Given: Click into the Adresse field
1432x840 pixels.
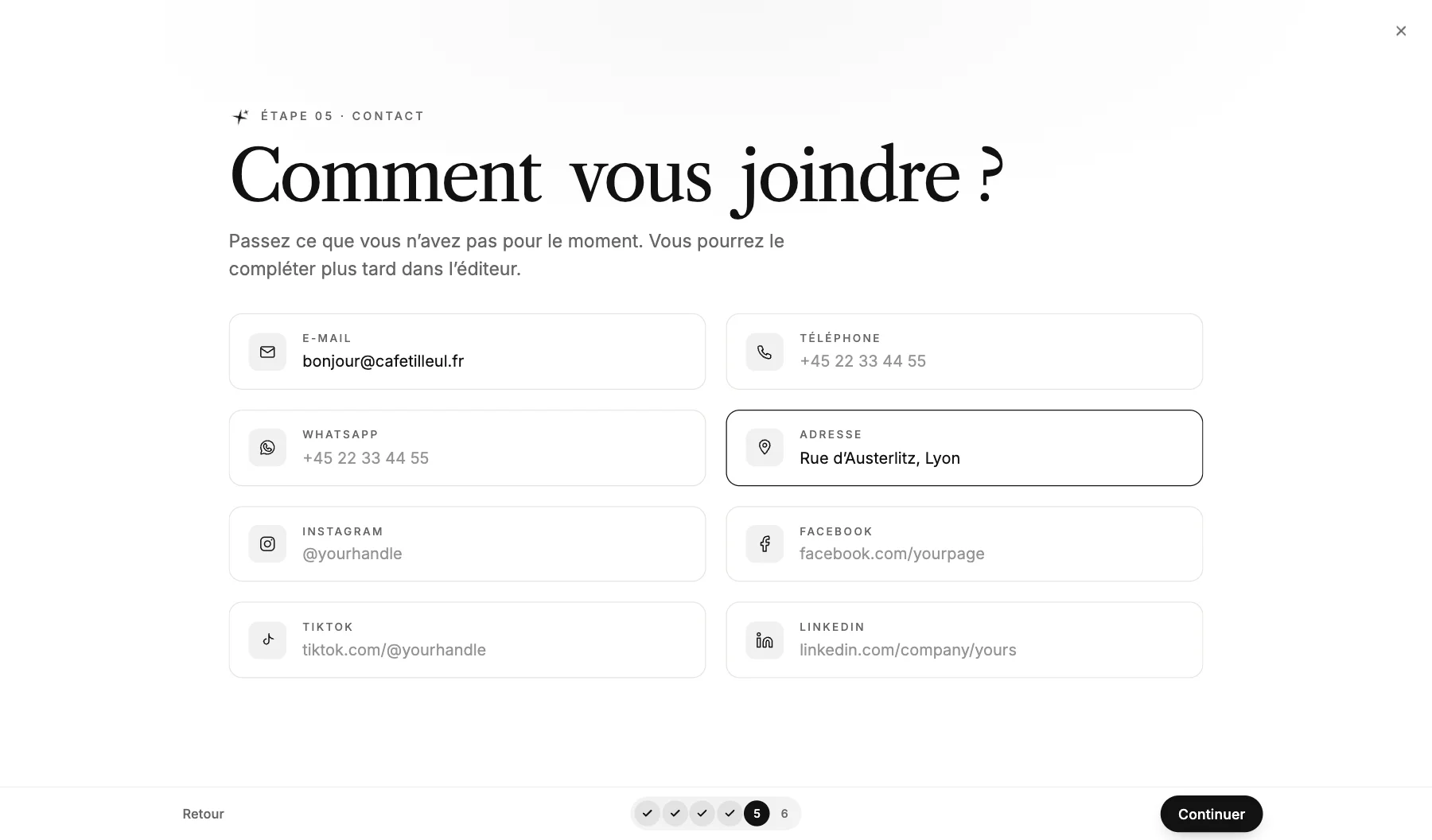Looking at the screenshot, I should coord(964,448).
